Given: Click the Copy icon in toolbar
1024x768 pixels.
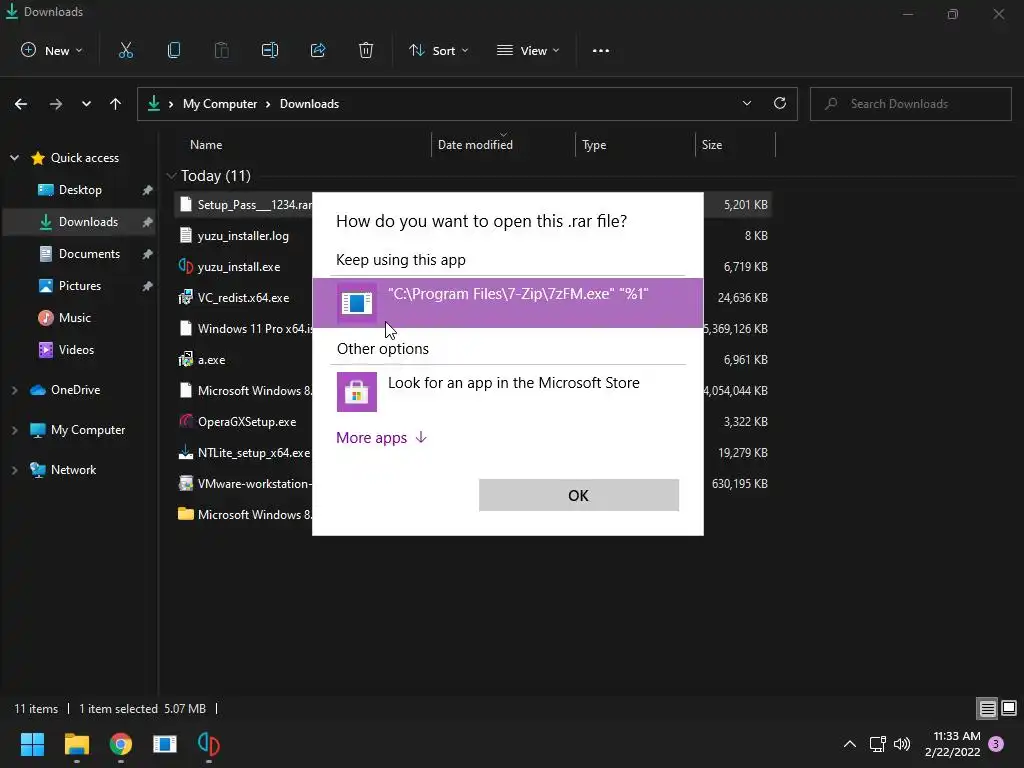Looking at the screenshot, I should click(174, 50).
